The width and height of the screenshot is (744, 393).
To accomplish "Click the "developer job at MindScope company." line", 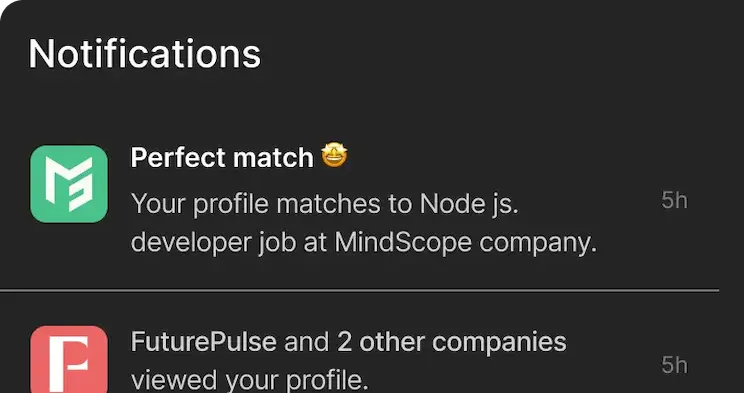I will [x=363, y=243].
